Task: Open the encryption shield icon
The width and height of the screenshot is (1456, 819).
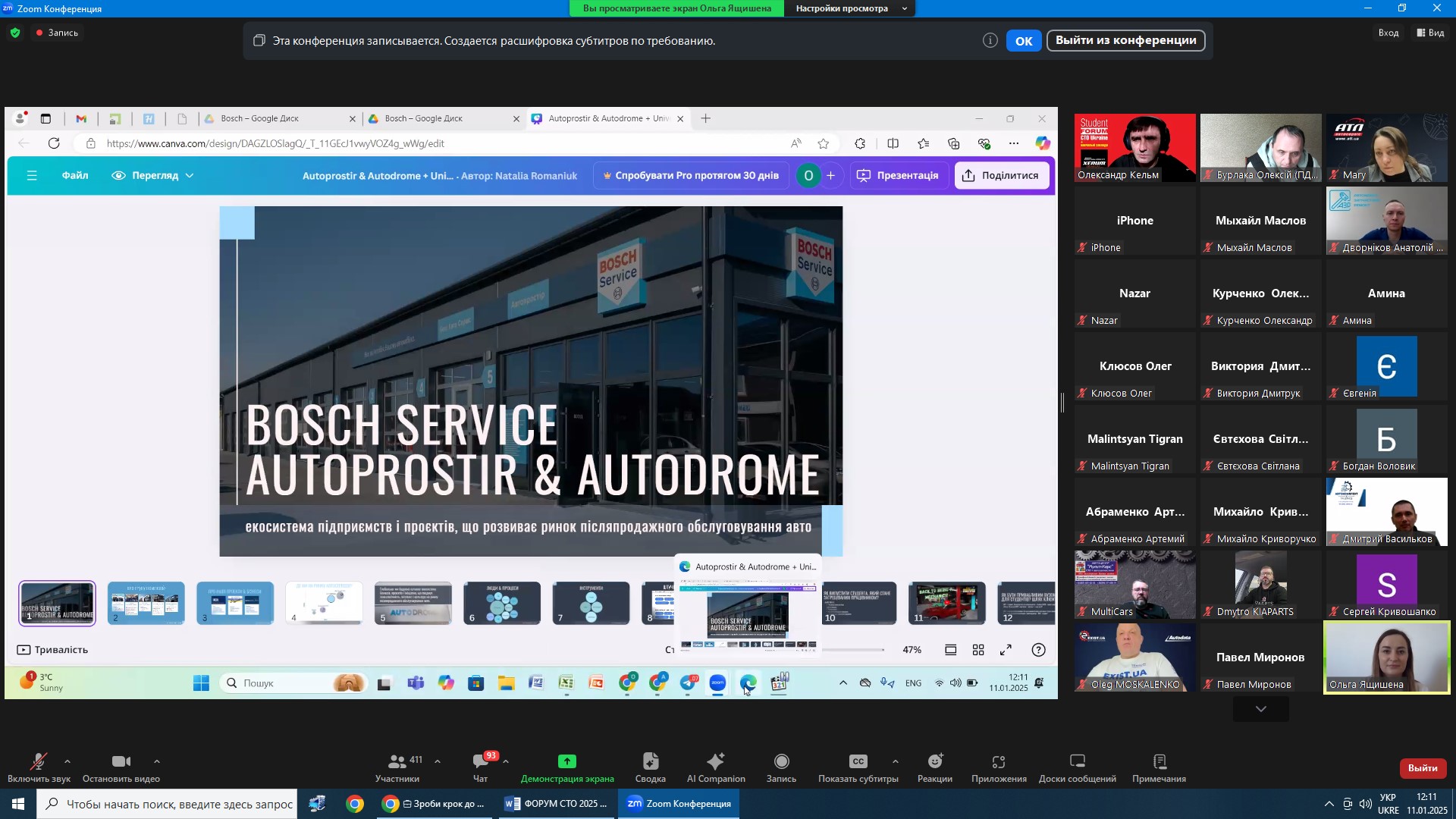Action: click(x=15, y=33)
